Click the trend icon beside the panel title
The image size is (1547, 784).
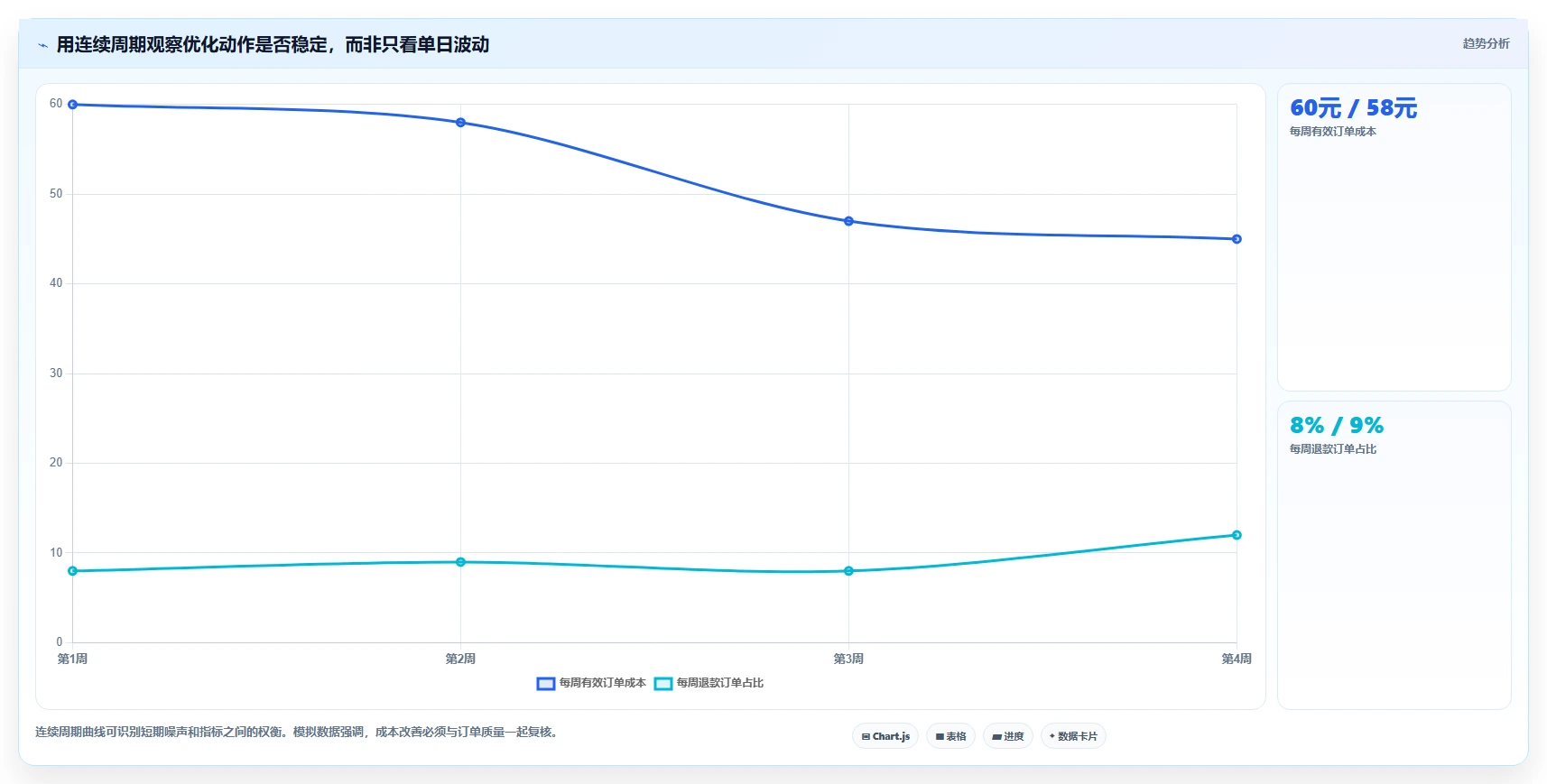tap(42, 45)
